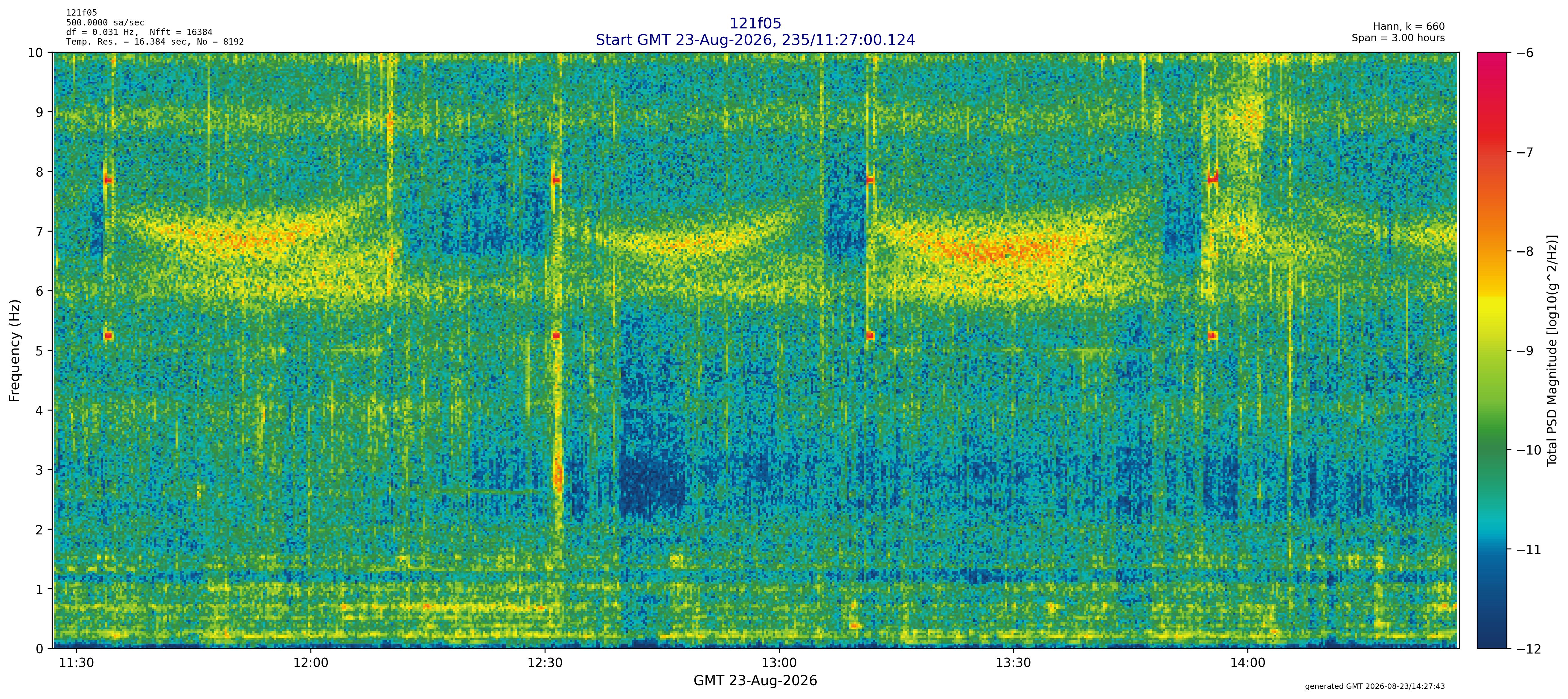Image resolution: width=1568 pixels, height=699 pixels.
Task: Select the "GMT 23-Aug-2026" time axis label
Action: tap(755, 681)
